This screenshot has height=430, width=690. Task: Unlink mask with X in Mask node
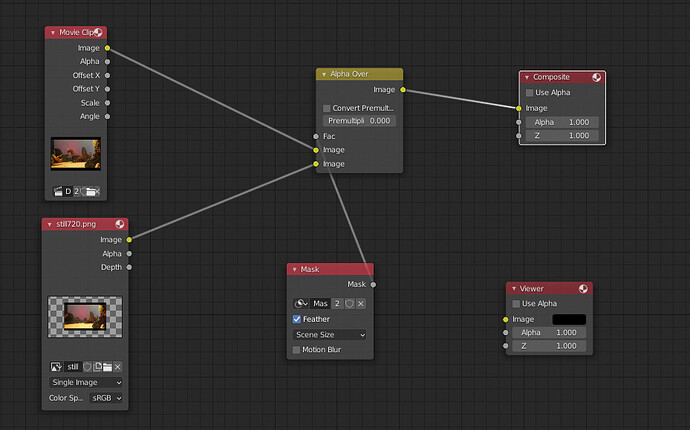coord(361,304)
